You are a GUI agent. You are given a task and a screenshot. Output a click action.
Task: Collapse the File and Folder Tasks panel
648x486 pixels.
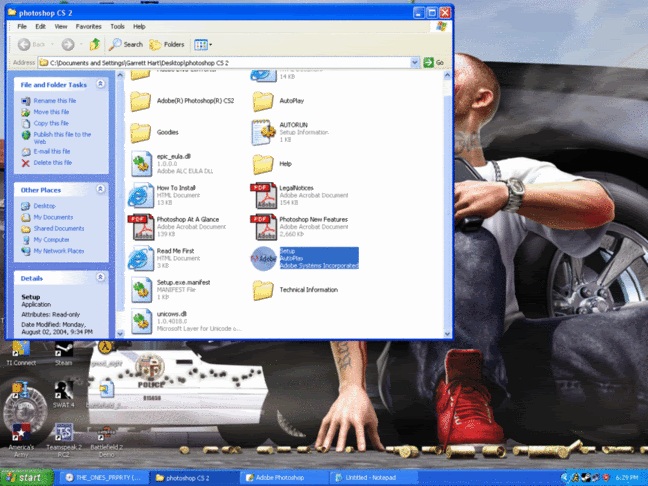pyautogui.click(x=100, y=84)
